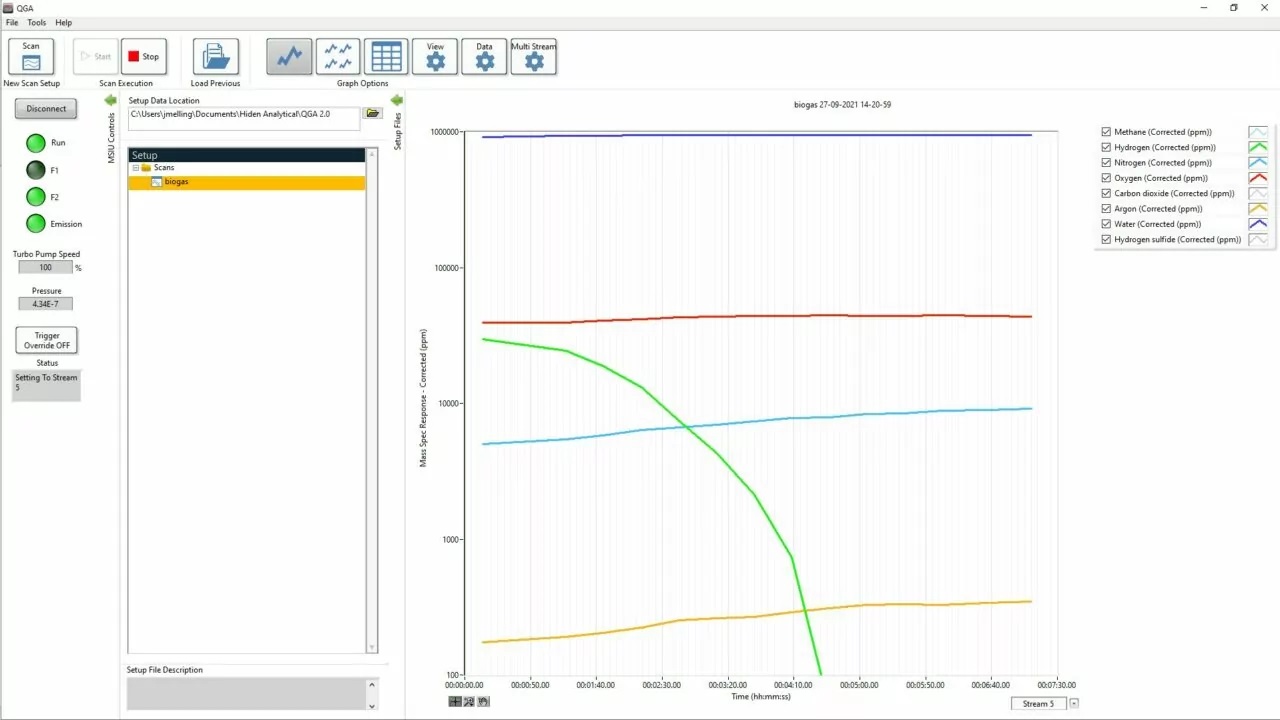Click the Trigger Override OFF button
Image resolution: width=1280 pixels, height=720 pixels.
(x=47, y=340)
